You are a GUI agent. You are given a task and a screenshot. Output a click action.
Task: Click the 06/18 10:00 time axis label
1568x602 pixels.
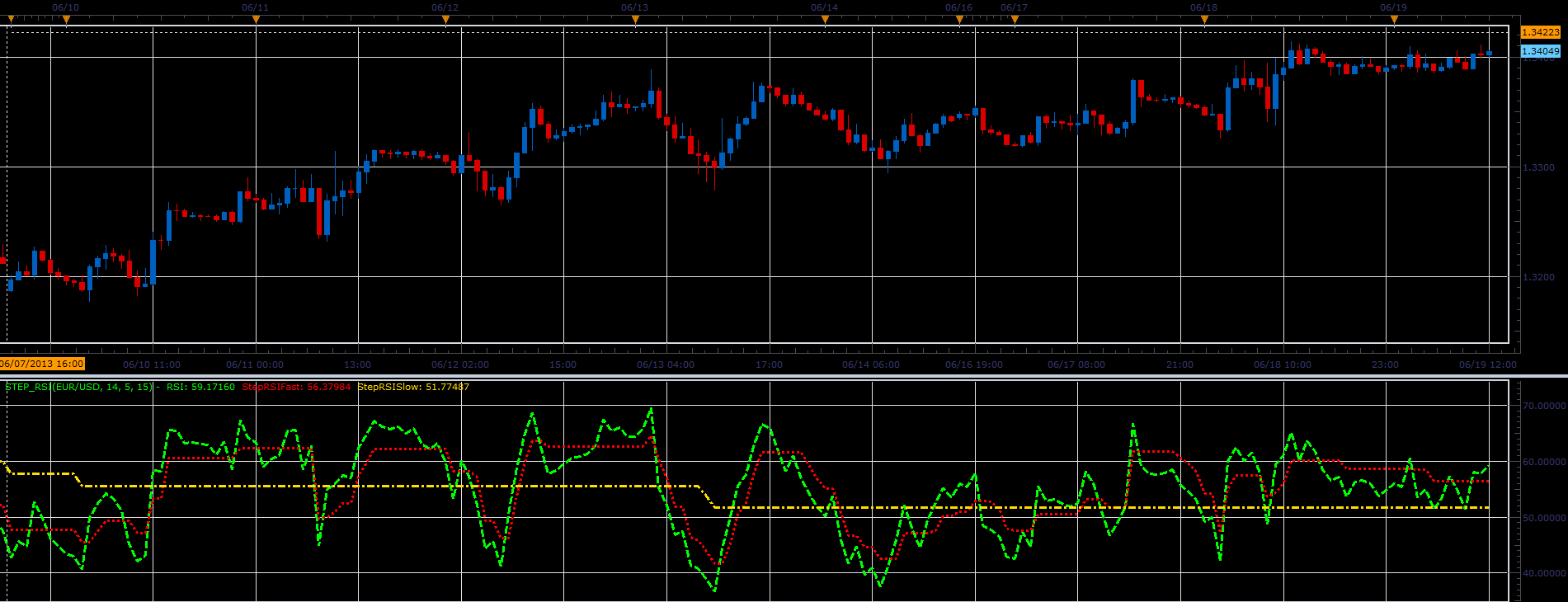click(1283, 364)
